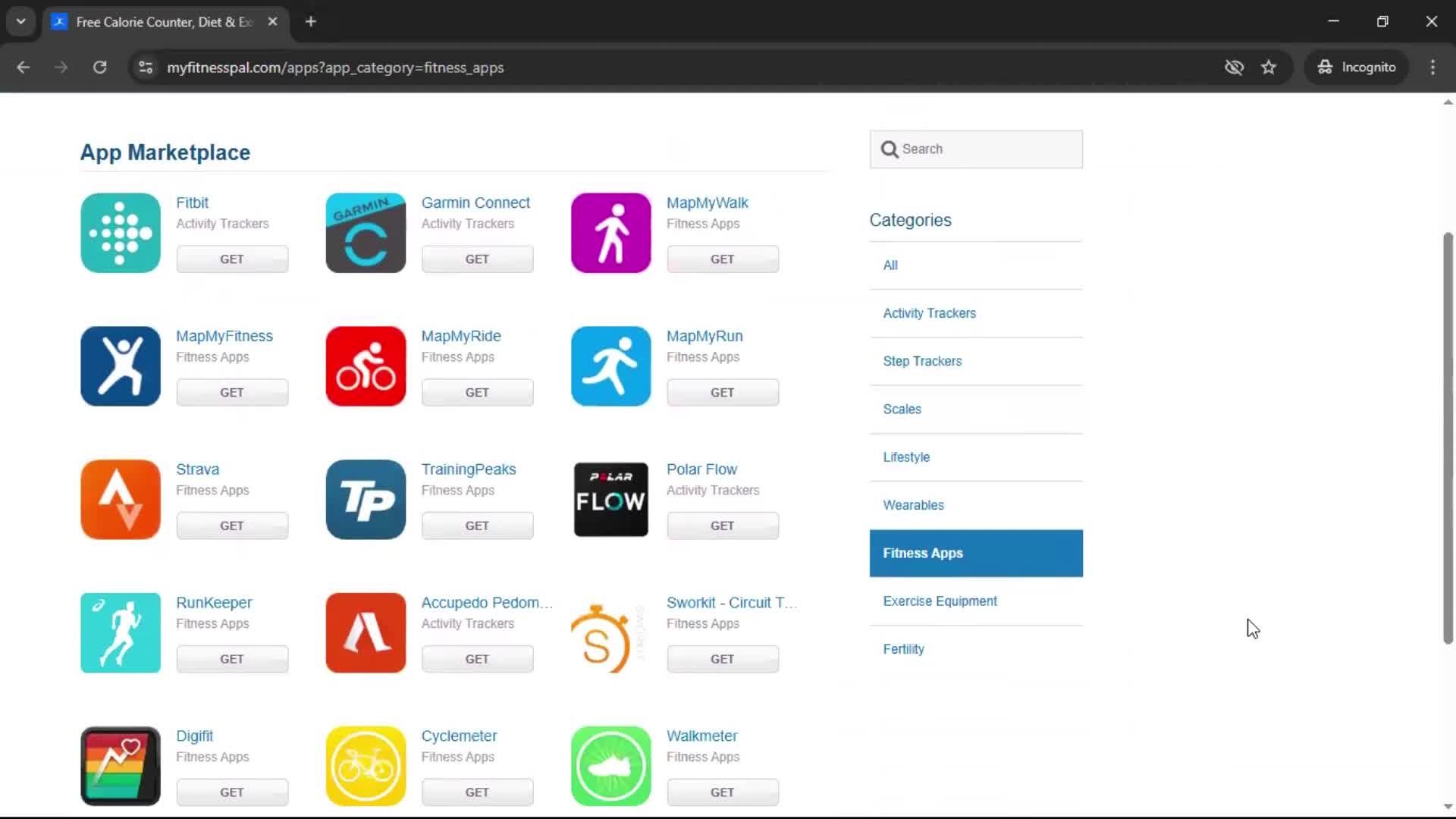Click GET button for Garmin Connect

(x=477, y=259)
